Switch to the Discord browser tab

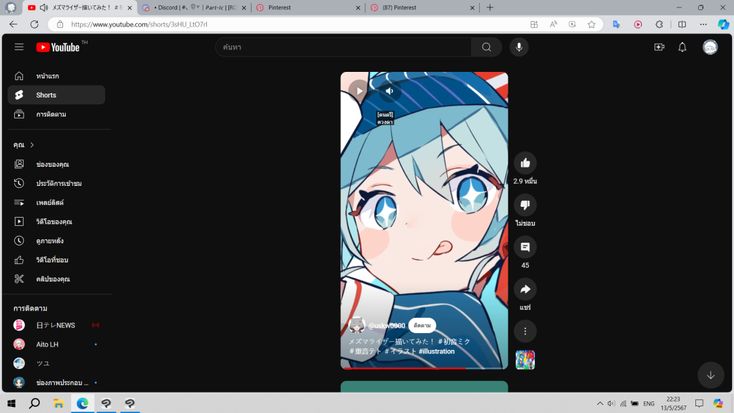pyautogui.click(x=194, y=7)
